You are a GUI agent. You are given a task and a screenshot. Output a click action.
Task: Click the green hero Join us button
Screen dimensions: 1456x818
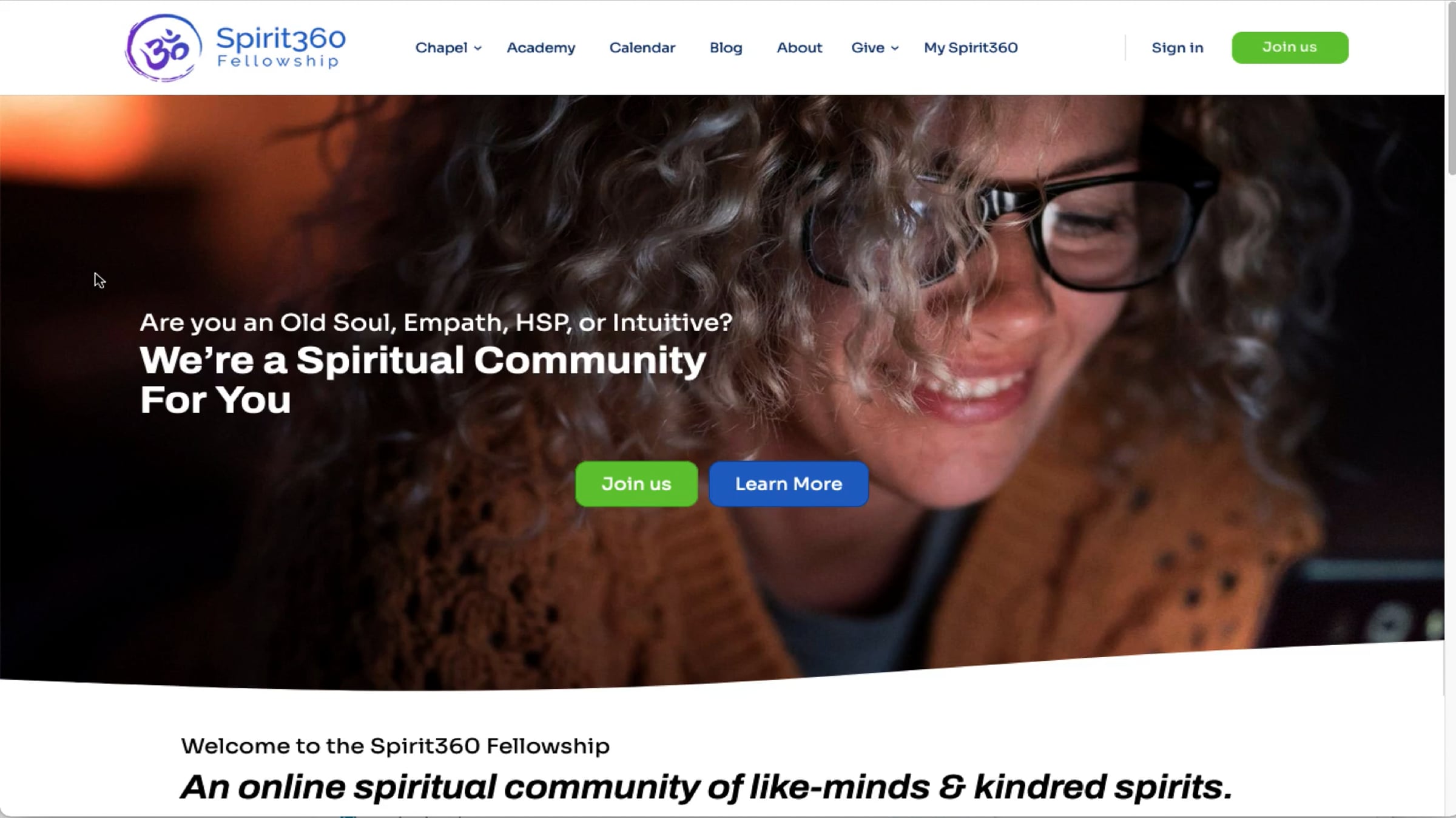[x=636, y=484]
